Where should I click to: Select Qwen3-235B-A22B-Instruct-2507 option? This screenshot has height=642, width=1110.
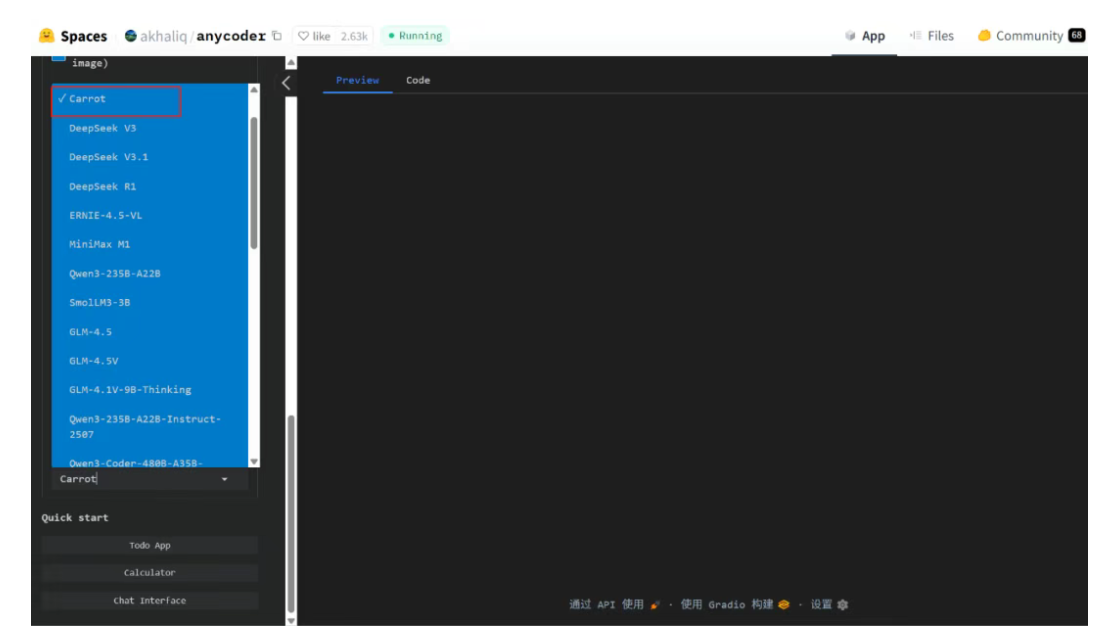(x=150, y=427)
